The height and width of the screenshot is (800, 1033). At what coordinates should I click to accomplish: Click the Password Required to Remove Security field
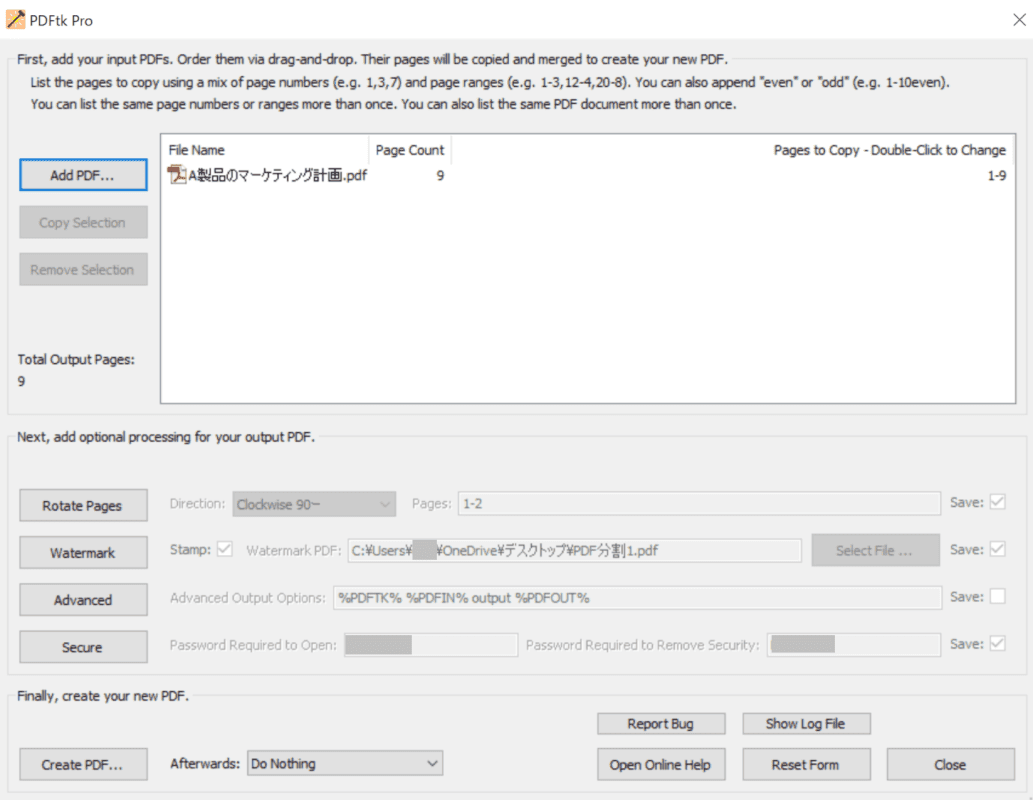pos(854,645)
